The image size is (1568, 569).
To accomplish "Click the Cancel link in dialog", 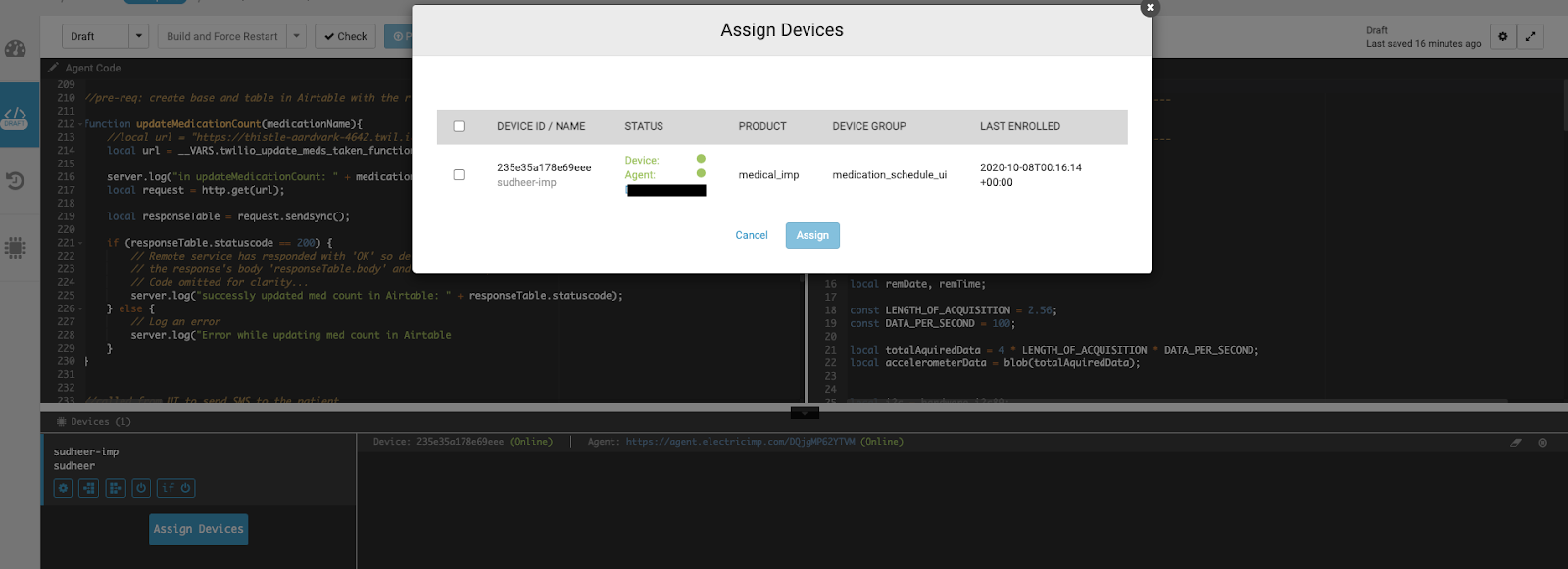I will click(752, 235).
